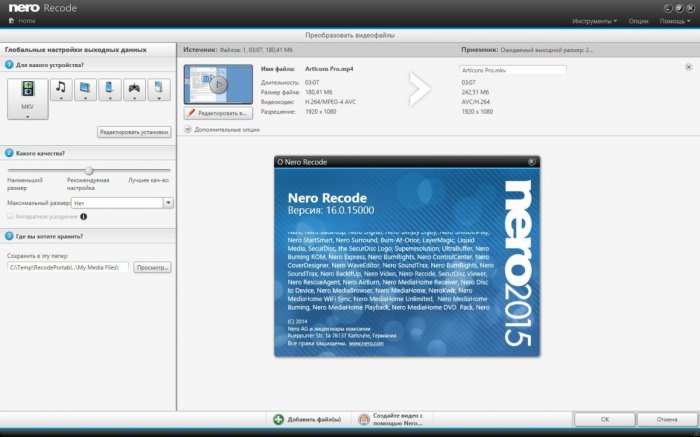Viewport: 700px width, 437px height.
Task: Choose the music note audio device category
Action: (61, 90)
